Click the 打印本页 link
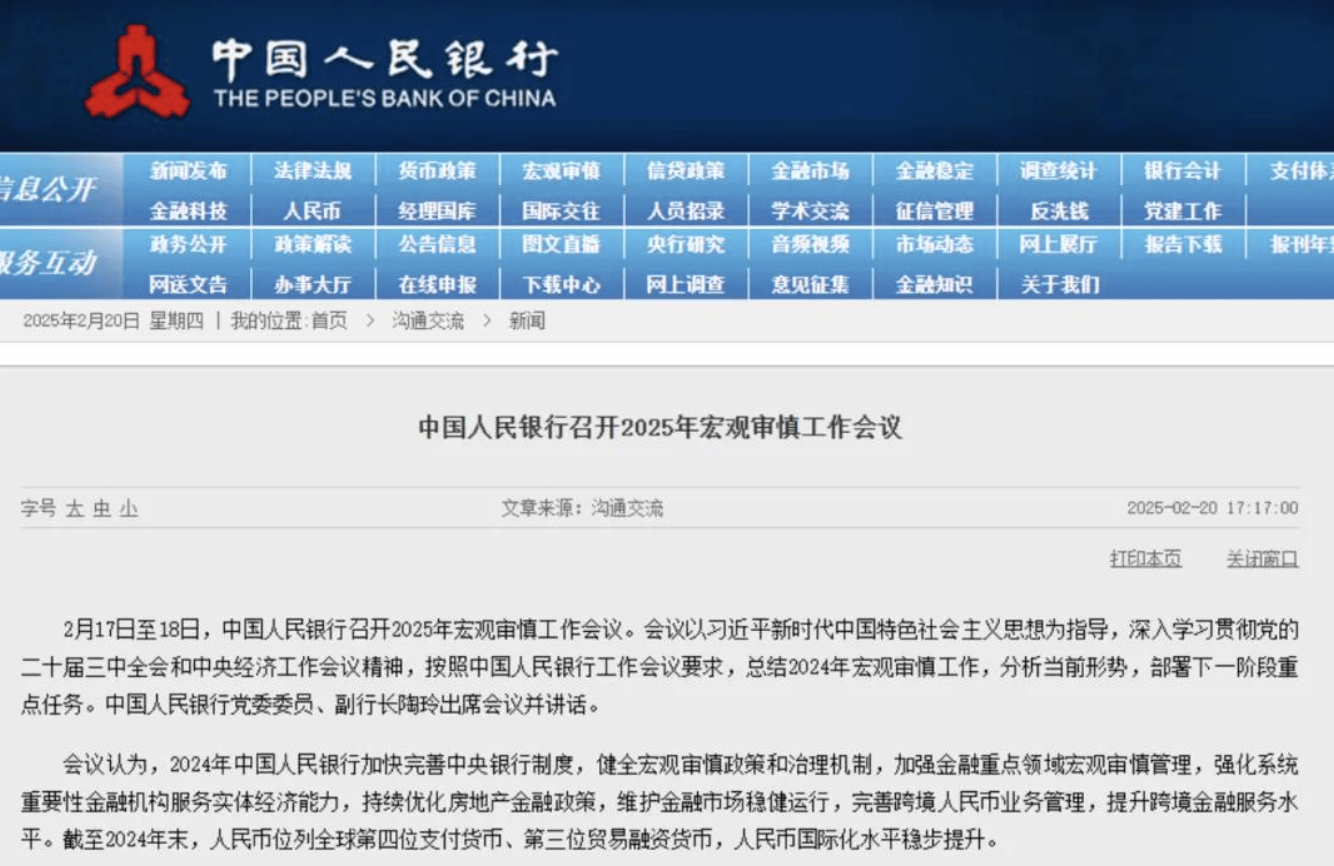Image resolution: width=1334 pixels, height=866 pixels. pos(1145,559)
